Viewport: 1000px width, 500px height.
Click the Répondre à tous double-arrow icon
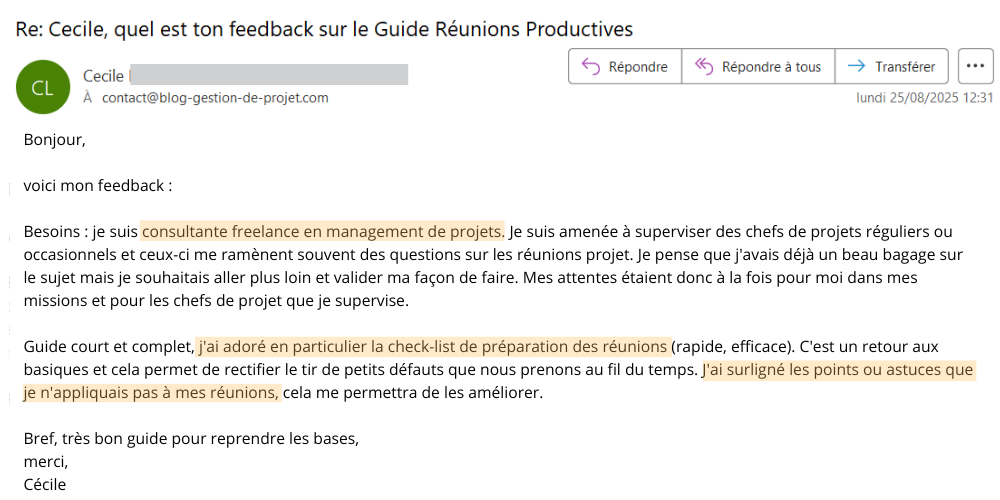[703, 66]
